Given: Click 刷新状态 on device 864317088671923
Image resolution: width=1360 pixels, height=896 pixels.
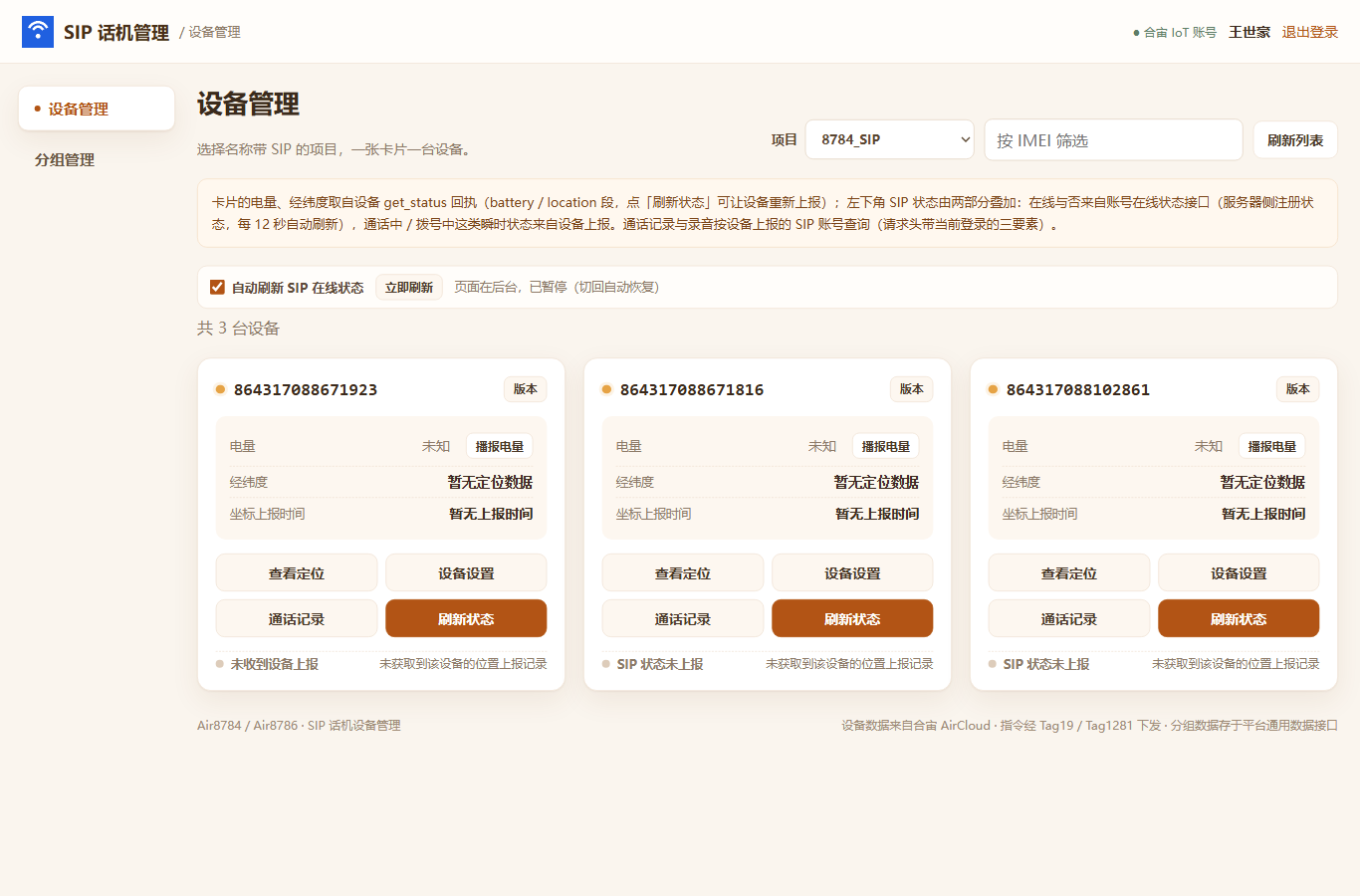Looking at the screenshot, I should coord(466,618).
